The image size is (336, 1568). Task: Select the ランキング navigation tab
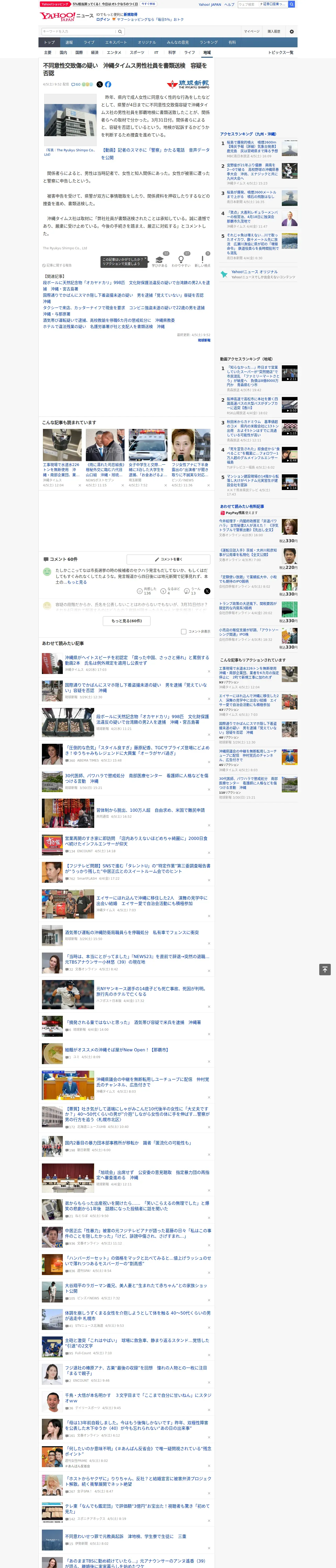(209, 43)
